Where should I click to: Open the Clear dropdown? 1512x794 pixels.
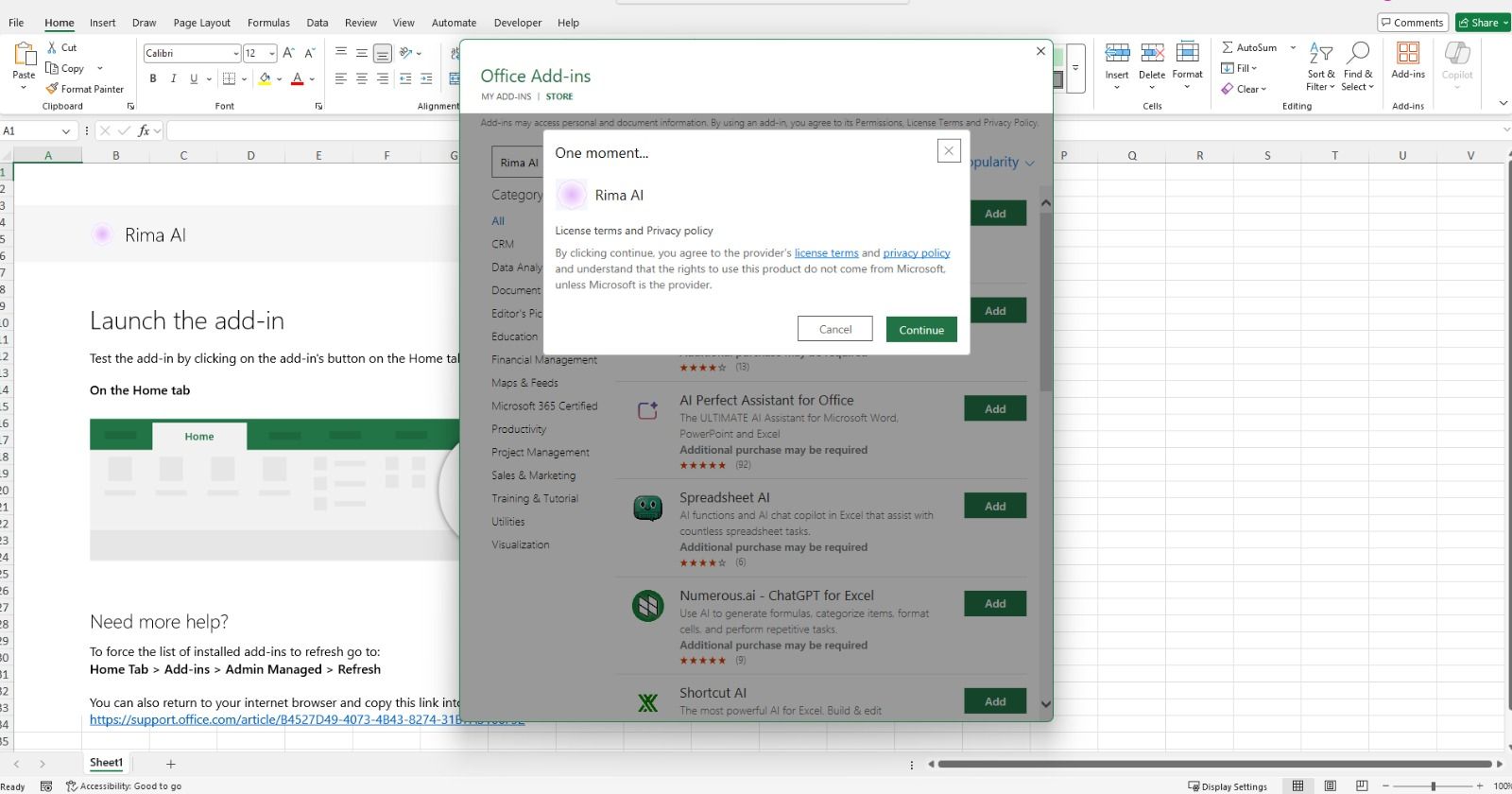coord(1244,89)
